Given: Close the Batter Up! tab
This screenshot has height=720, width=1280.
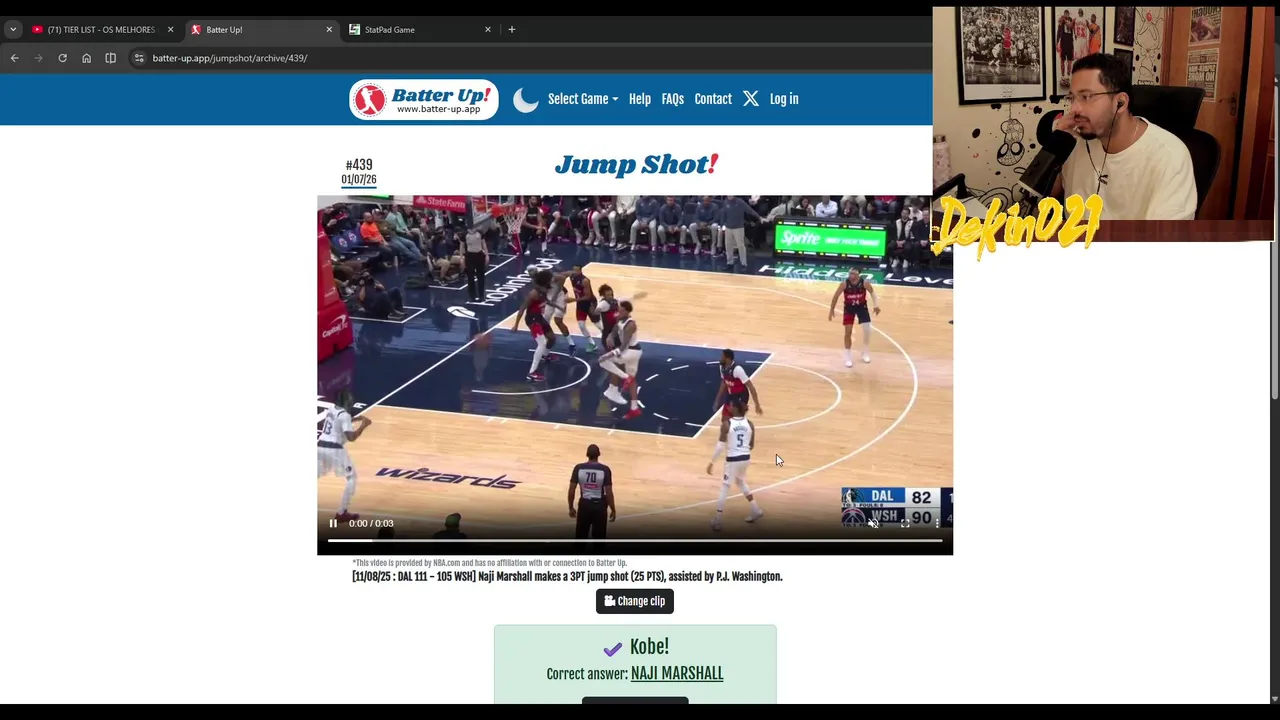Looking at the screenshot, I should [329, 30].
